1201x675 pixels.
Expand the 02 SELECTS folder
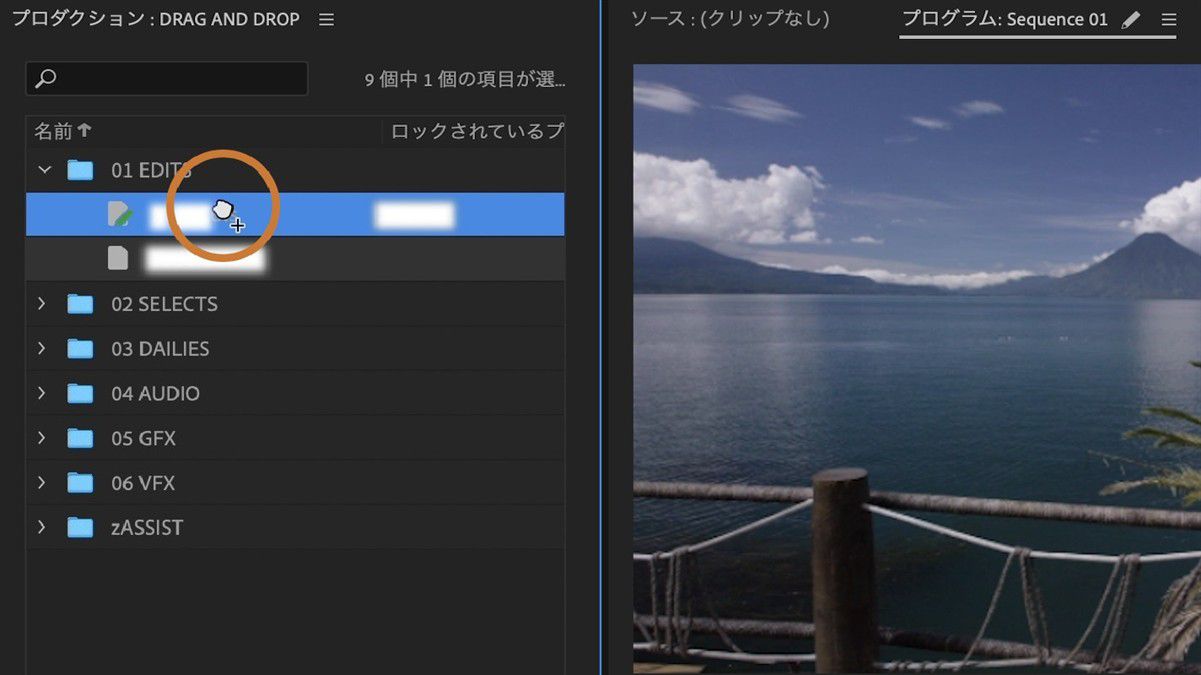[x=42, y=303]
